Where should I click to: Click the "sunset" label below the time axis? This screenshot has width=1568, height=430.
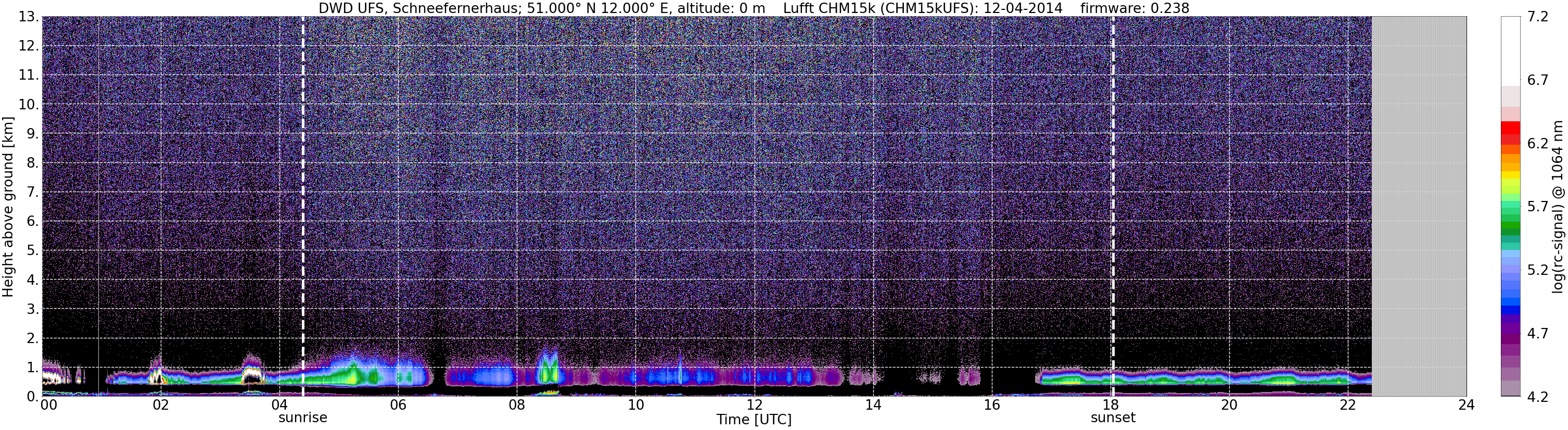(x=1113, y=418)
